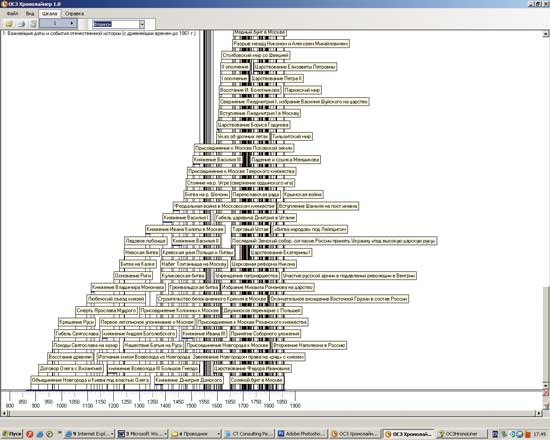Viewport: 550px width, 440px height.
Task: Select event 'Кревская уния Польши и Литвы'
Action: [198, 252]
